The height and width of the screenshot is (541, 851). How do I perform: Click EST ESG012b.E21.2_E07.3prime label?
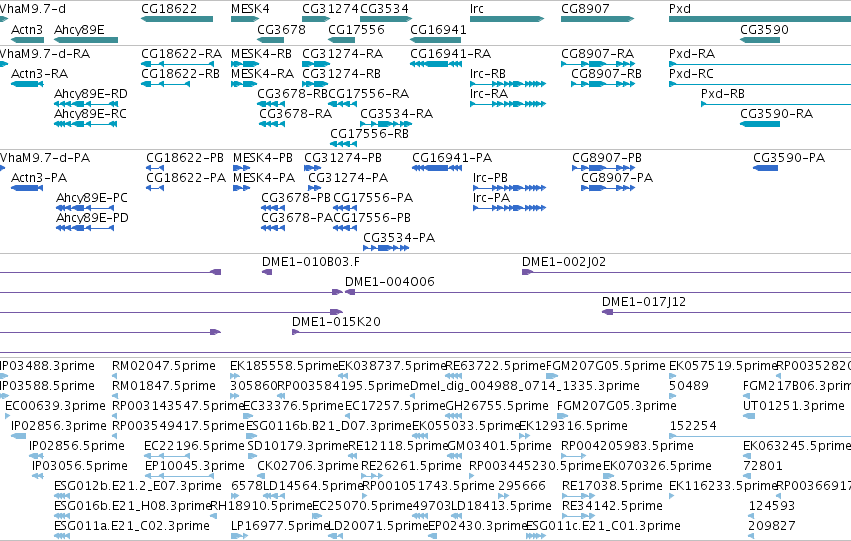click(x=138, y=487)
